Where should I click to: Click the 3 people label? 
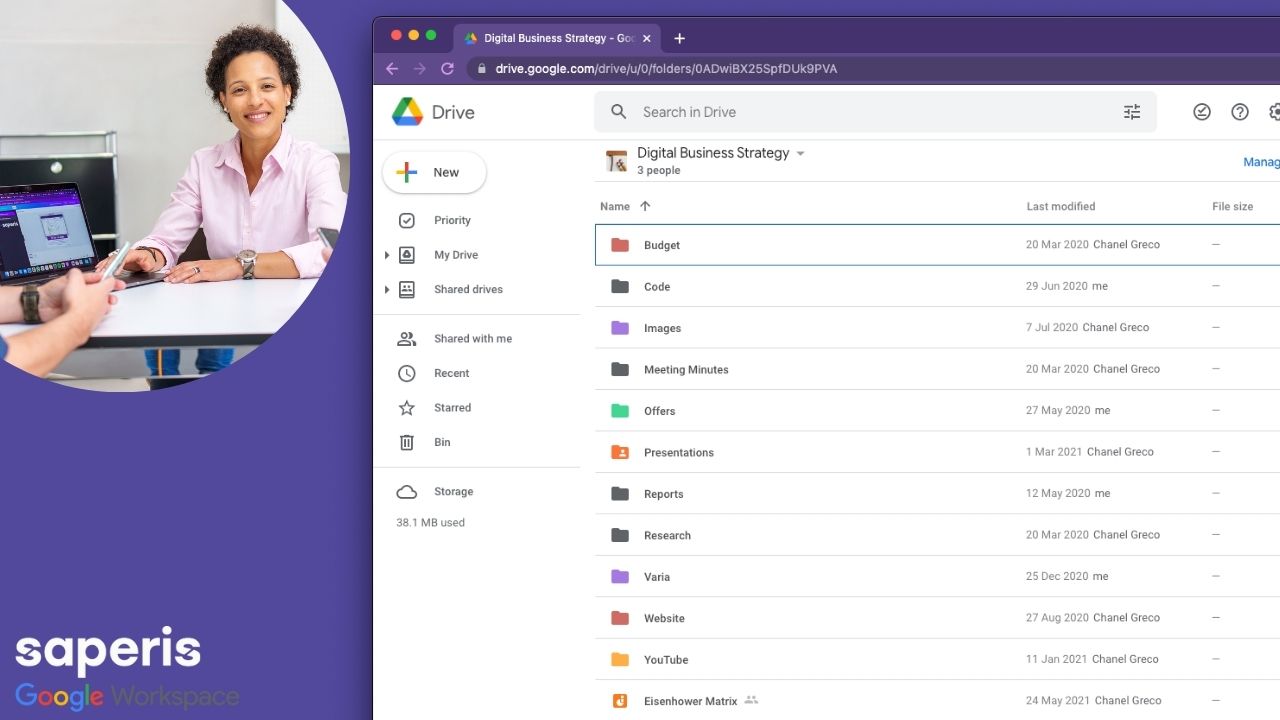click(659, 171)
